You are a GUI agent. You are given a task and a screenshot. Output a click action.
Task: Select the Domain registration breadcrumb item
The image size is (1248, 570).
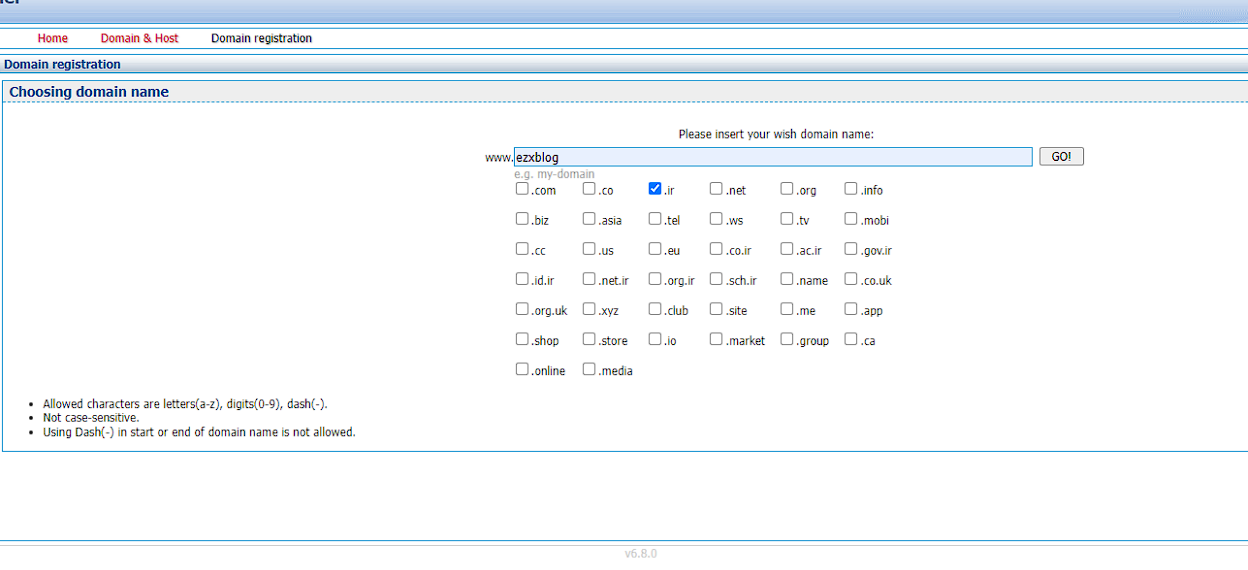coord(261,38)
